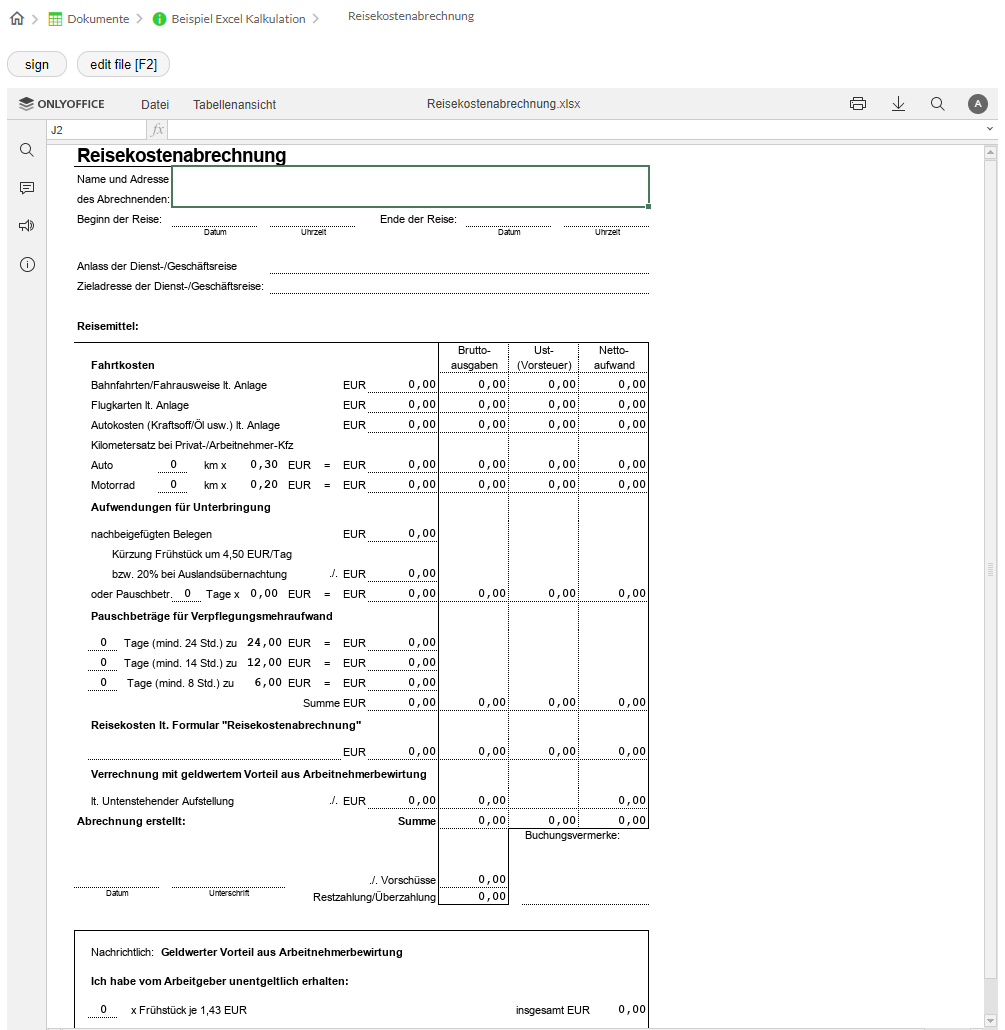Open the comments panel in sidebar
The height and width of the screenshot is (1030, 1005).
pyautogui.click(x=27, y=188)
